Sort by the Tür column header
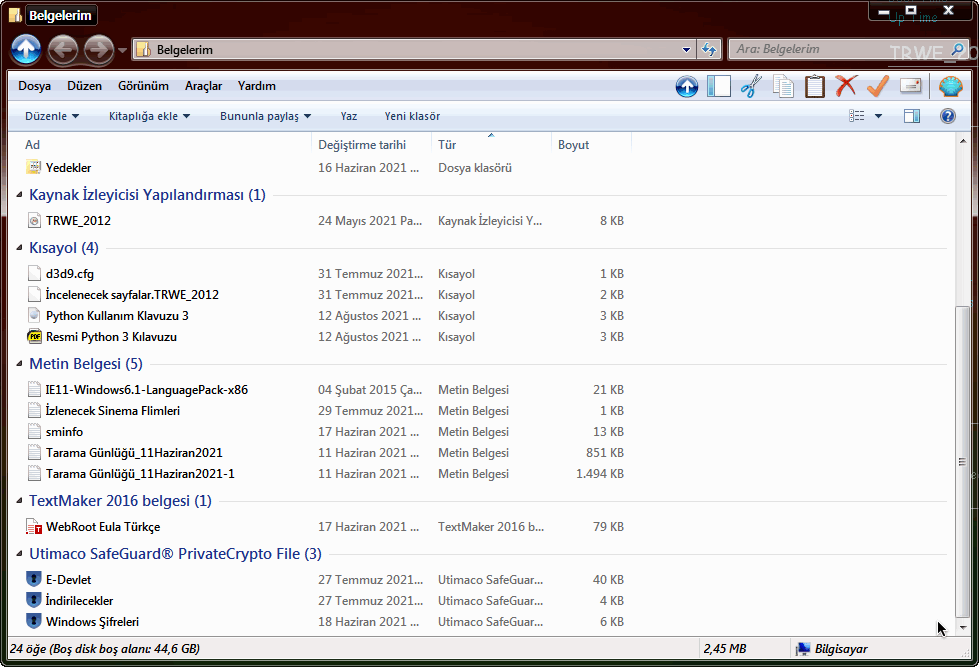This screenshot has height=667, width=979. 491,145
